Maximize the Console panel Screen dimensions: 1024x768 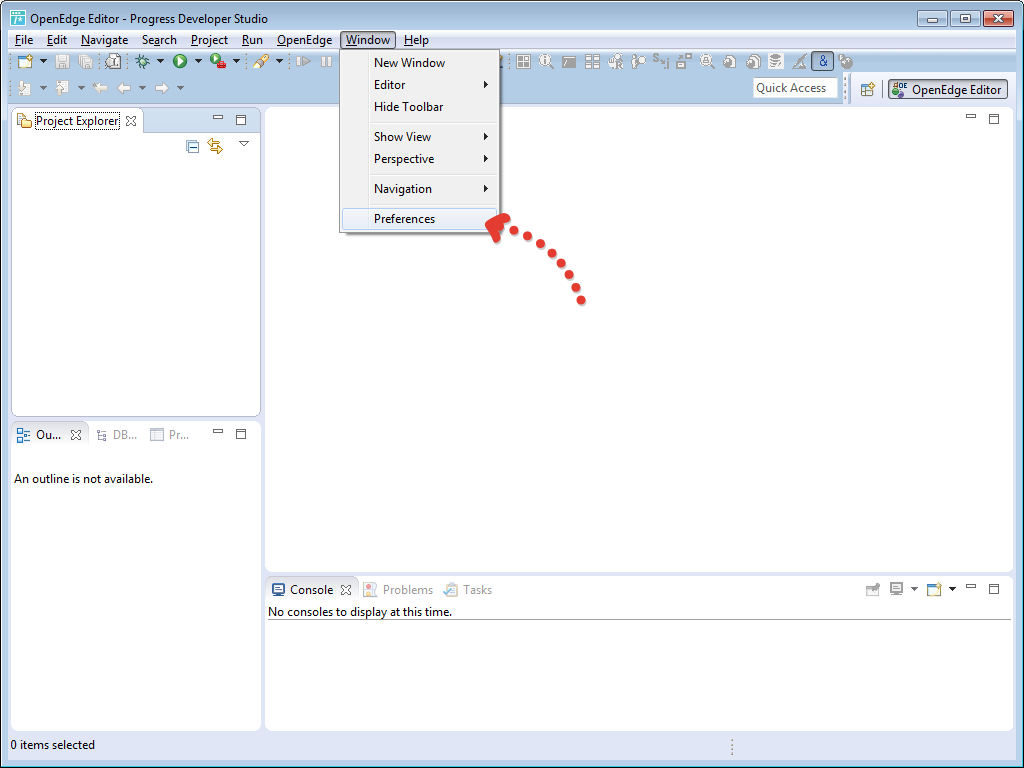[994, 589]
